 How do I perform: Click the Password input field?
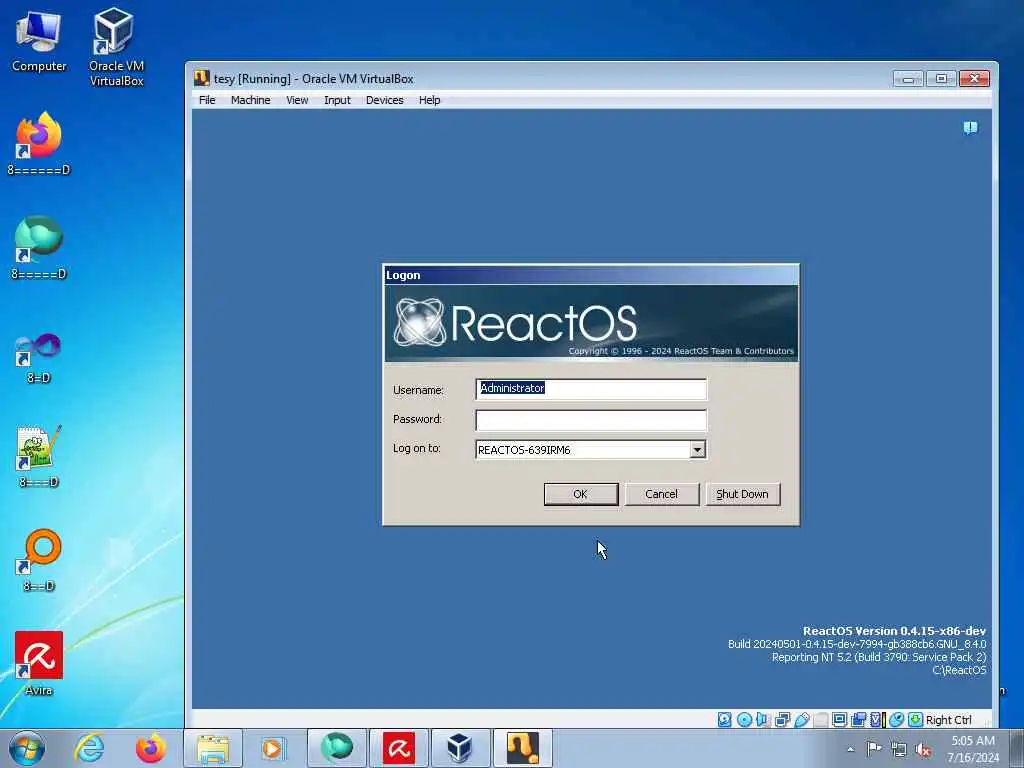pos(591,420)
